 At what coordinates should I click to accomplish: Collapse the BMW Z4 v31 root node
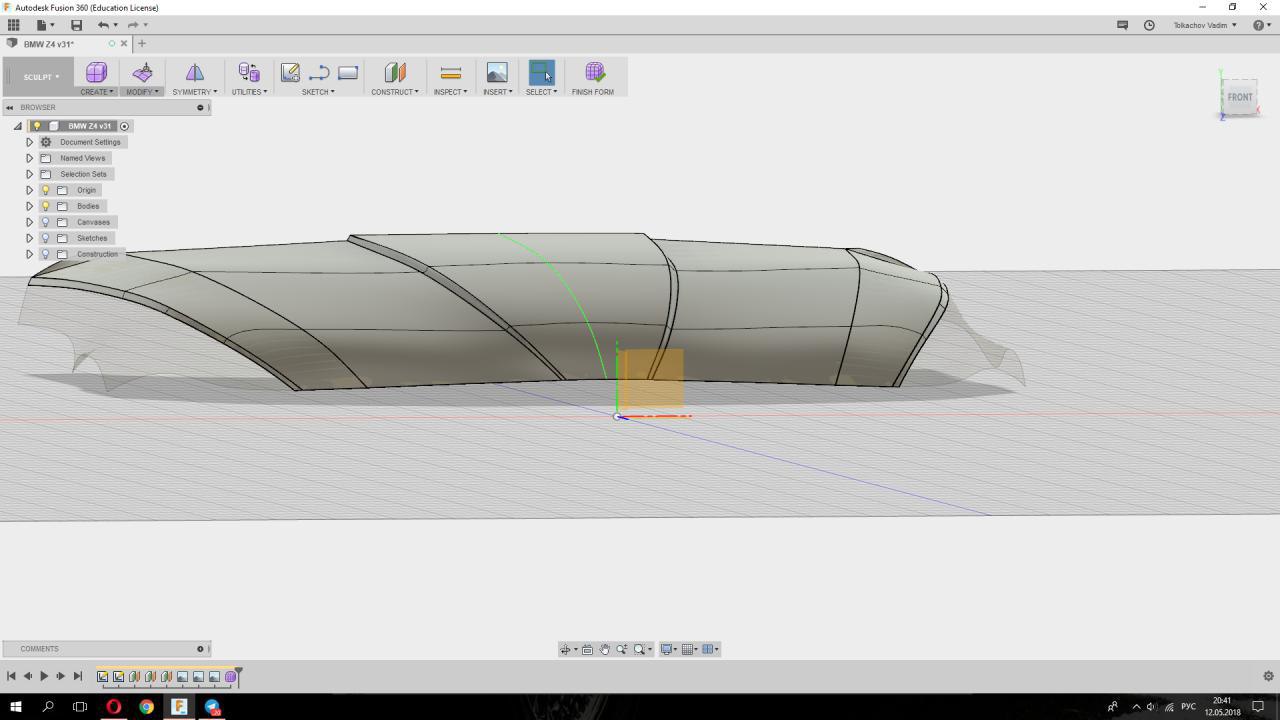pyautogui.click(x=17, y=126)
